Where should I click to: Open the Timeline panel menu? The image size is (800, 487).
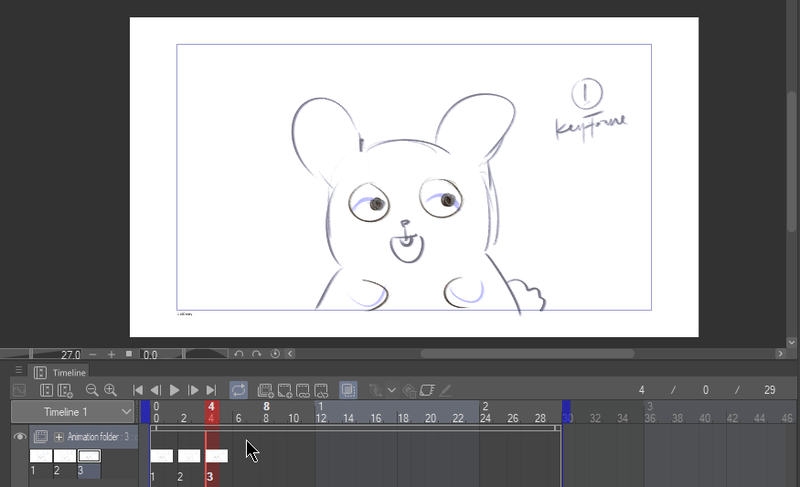tap(18, 370)
